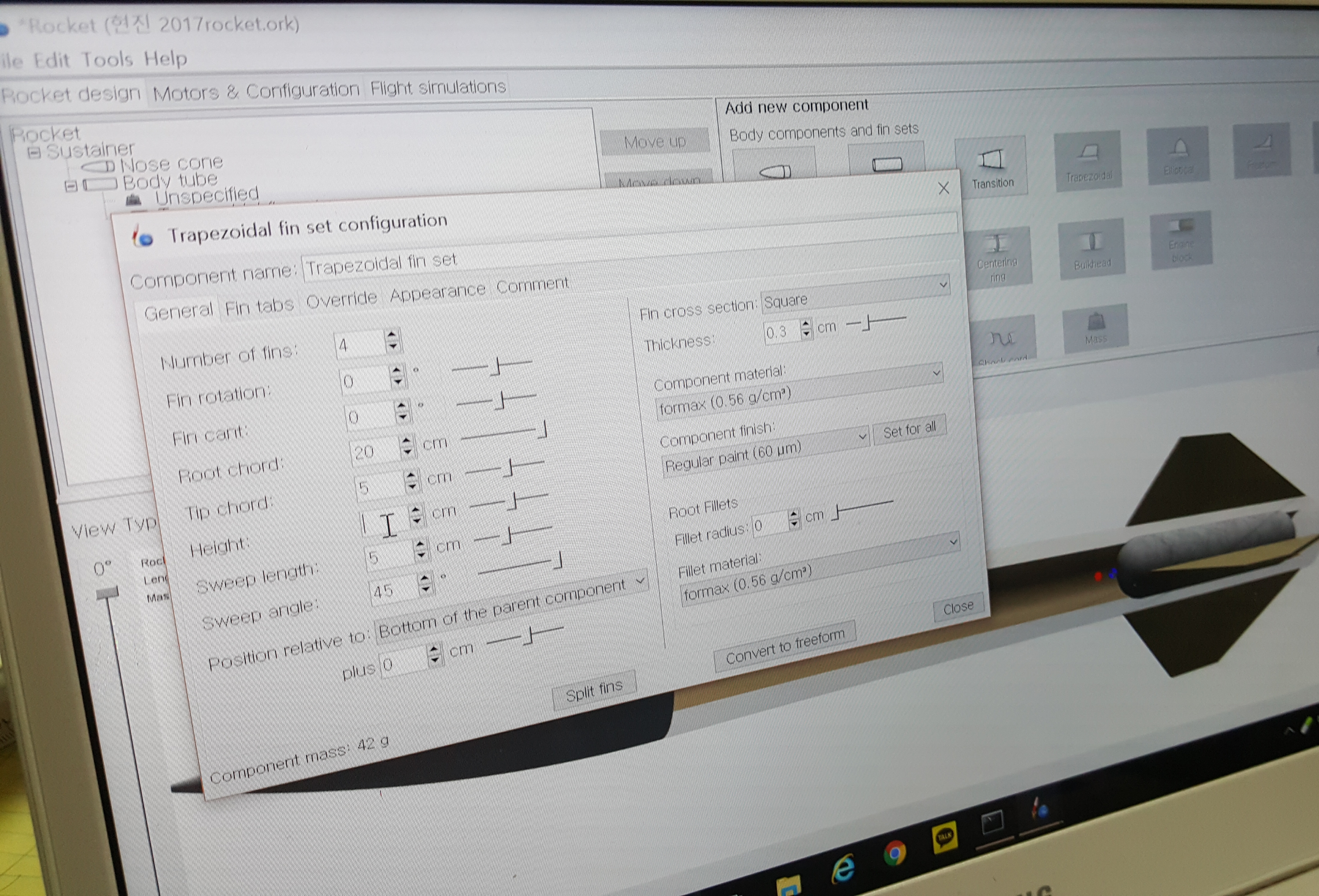This screenshot has height=896, width=1319.
Task: Add a Bulkhead component
Action: [1091, 249]
